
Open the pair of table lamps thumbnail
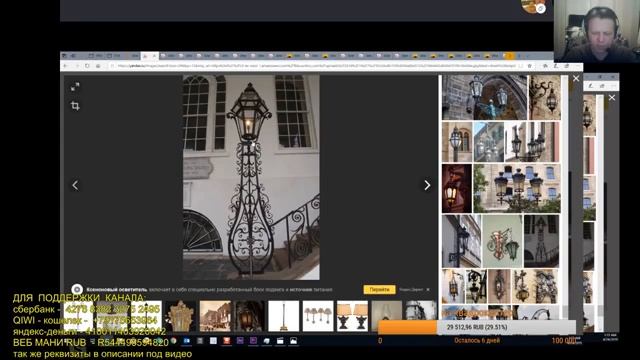[352, 316]
